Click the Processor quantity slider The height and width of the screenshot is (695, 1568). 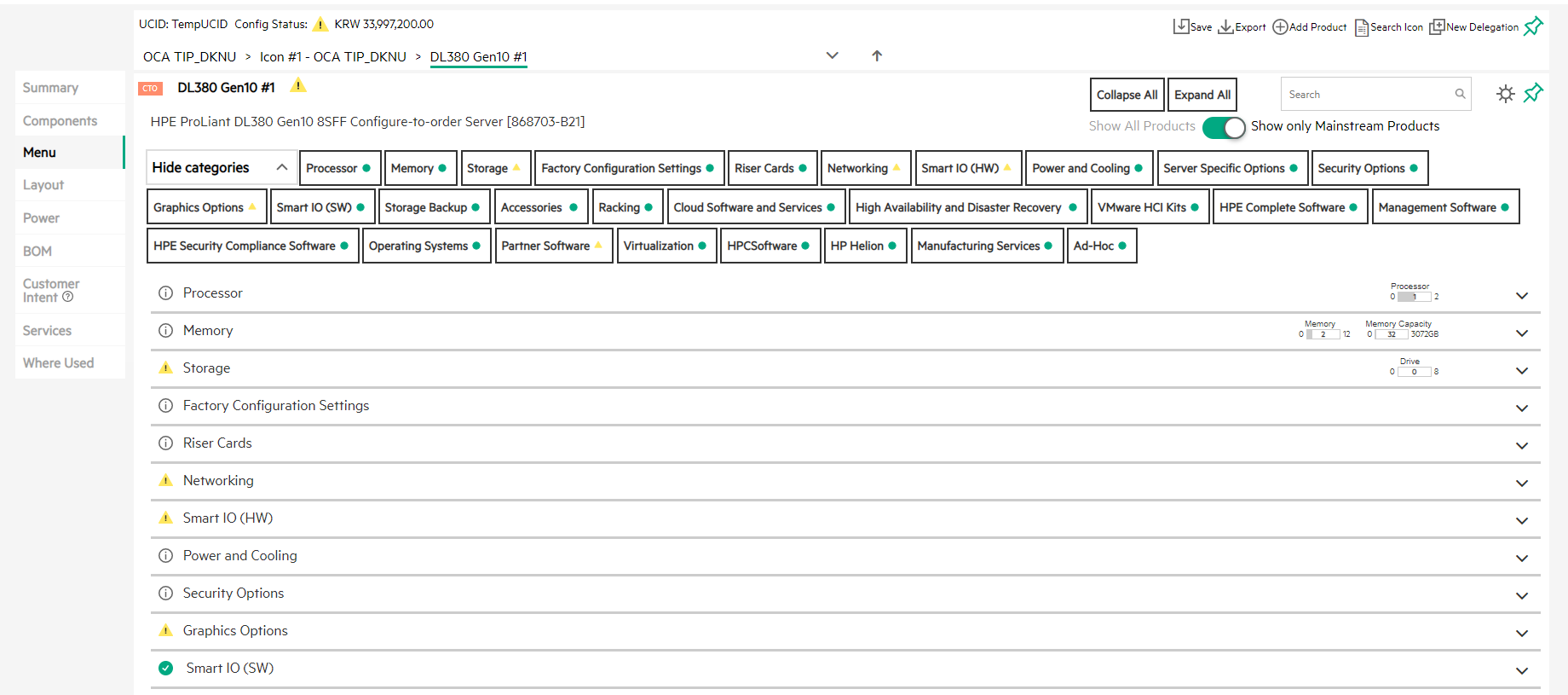pos(1415,297)
